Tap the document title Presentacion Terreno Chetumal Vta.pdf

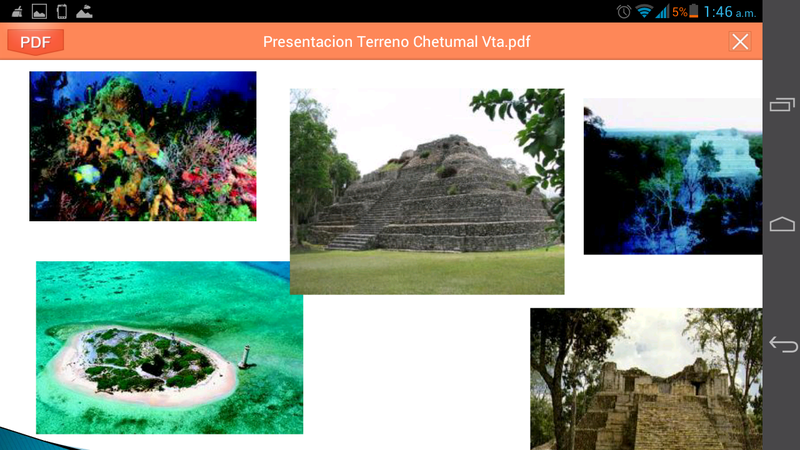coord(397,41)
